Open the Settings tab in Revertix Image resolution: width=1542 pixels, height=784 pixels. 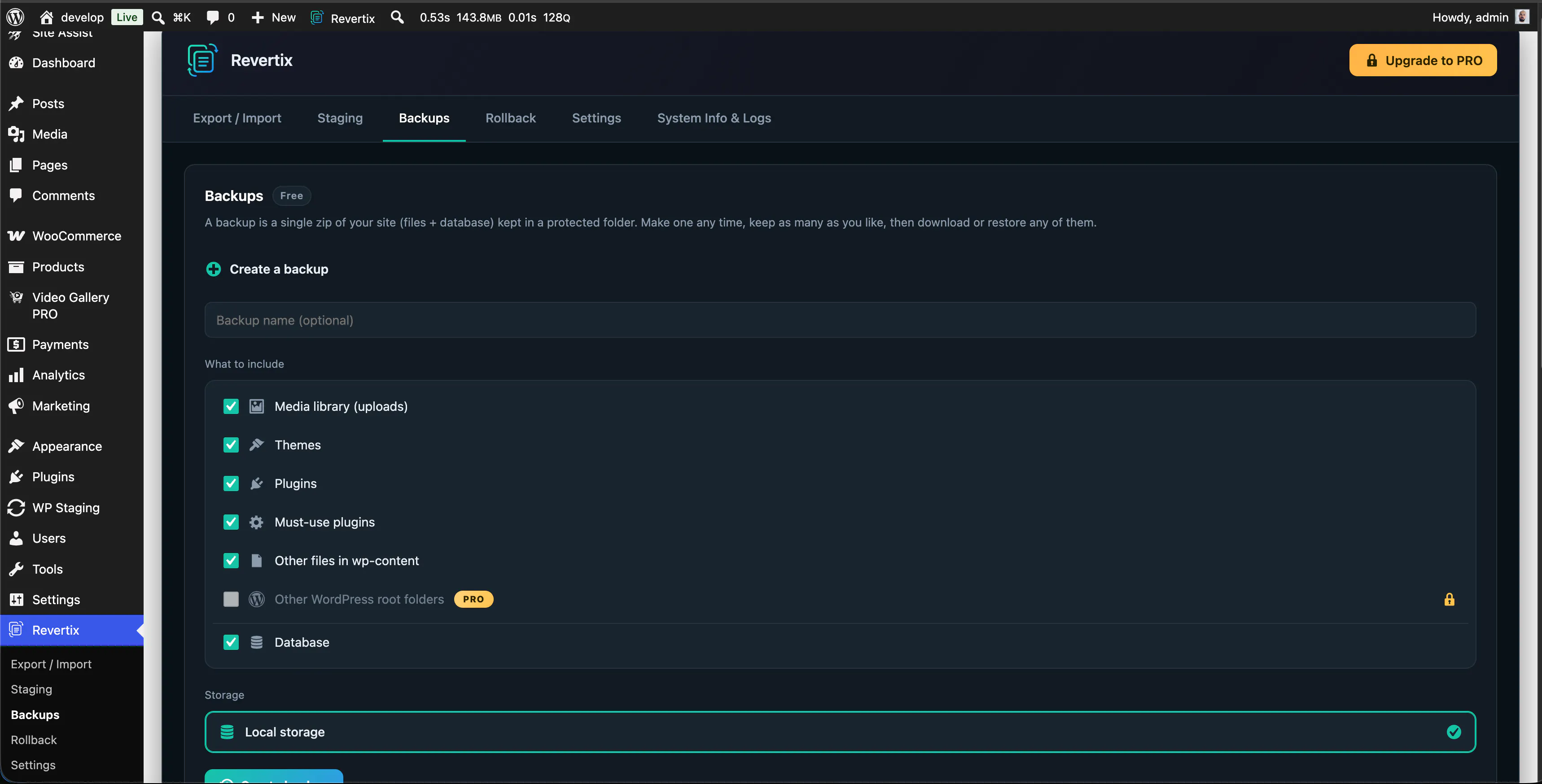click(x=596, y=118)
